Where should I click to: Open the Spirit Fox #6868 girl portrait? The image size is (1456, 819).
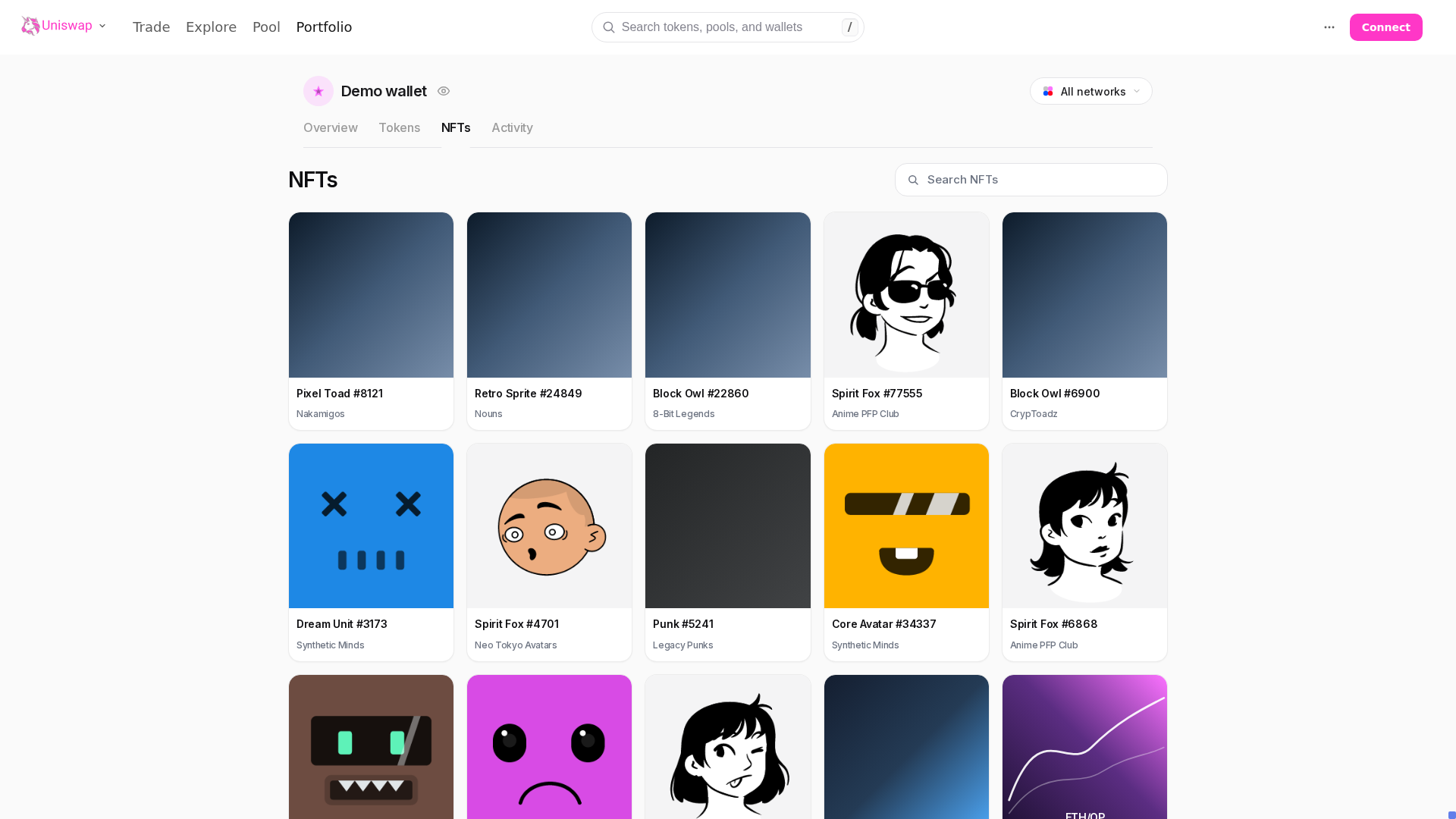[x=1084, y=526]
